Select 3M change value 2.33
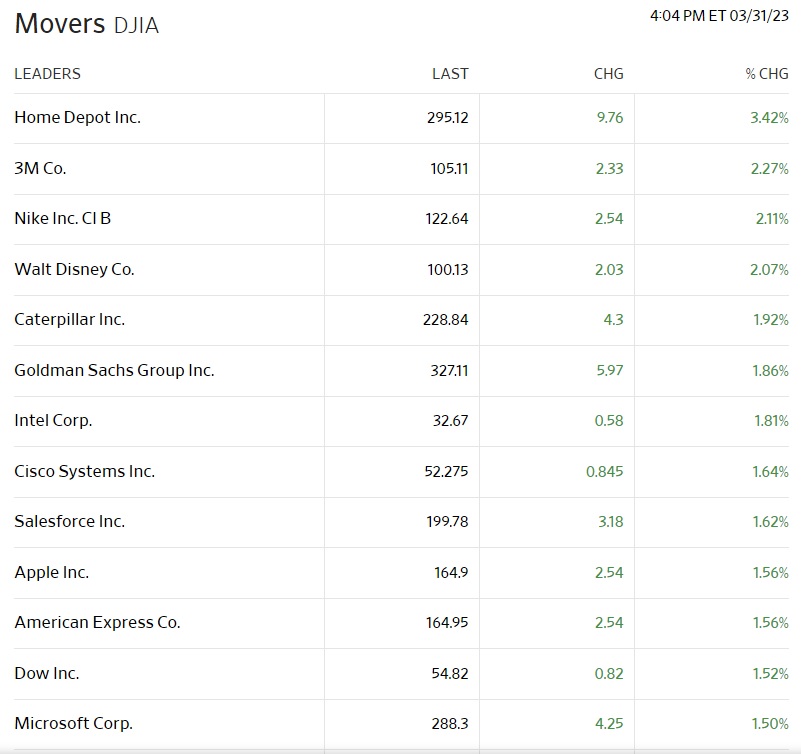The height and width of the screenshot is (754, 801). 609,168
